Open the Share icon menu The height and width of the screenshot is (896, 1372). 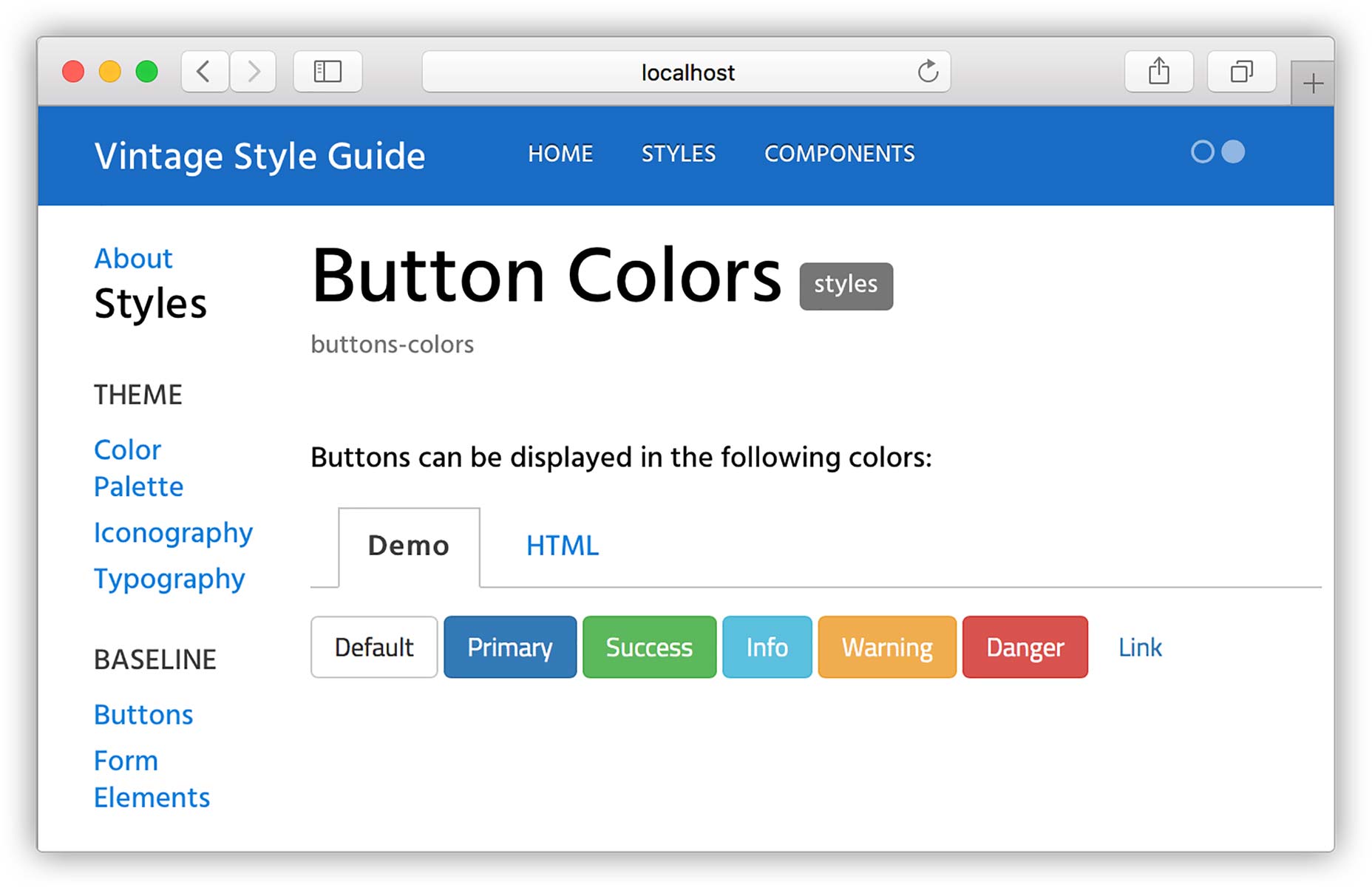click(1158, 72)
